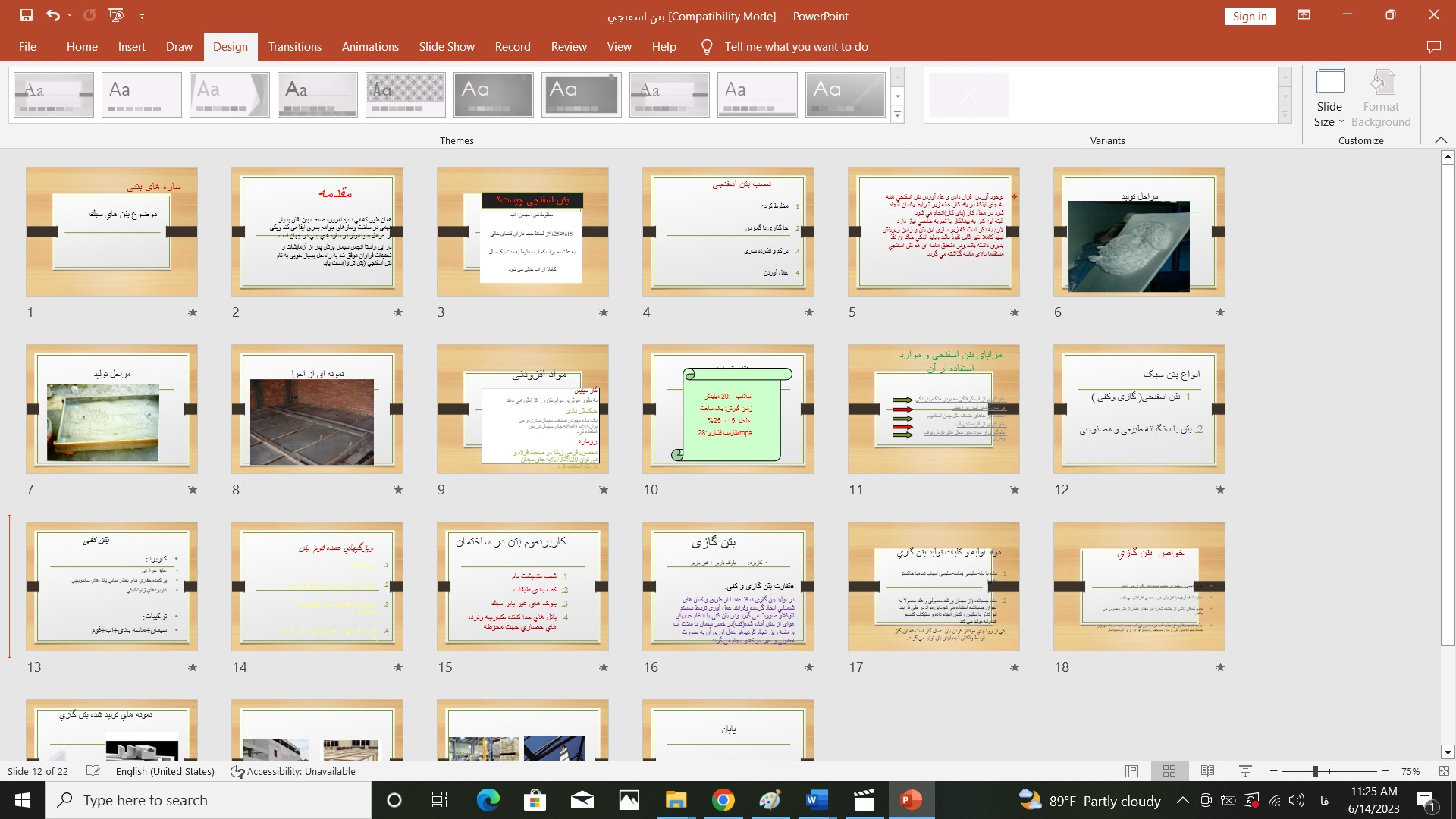Click the zoom slider handle
The width and height of the screenshot is (1456, 819).
(1315, 771)
